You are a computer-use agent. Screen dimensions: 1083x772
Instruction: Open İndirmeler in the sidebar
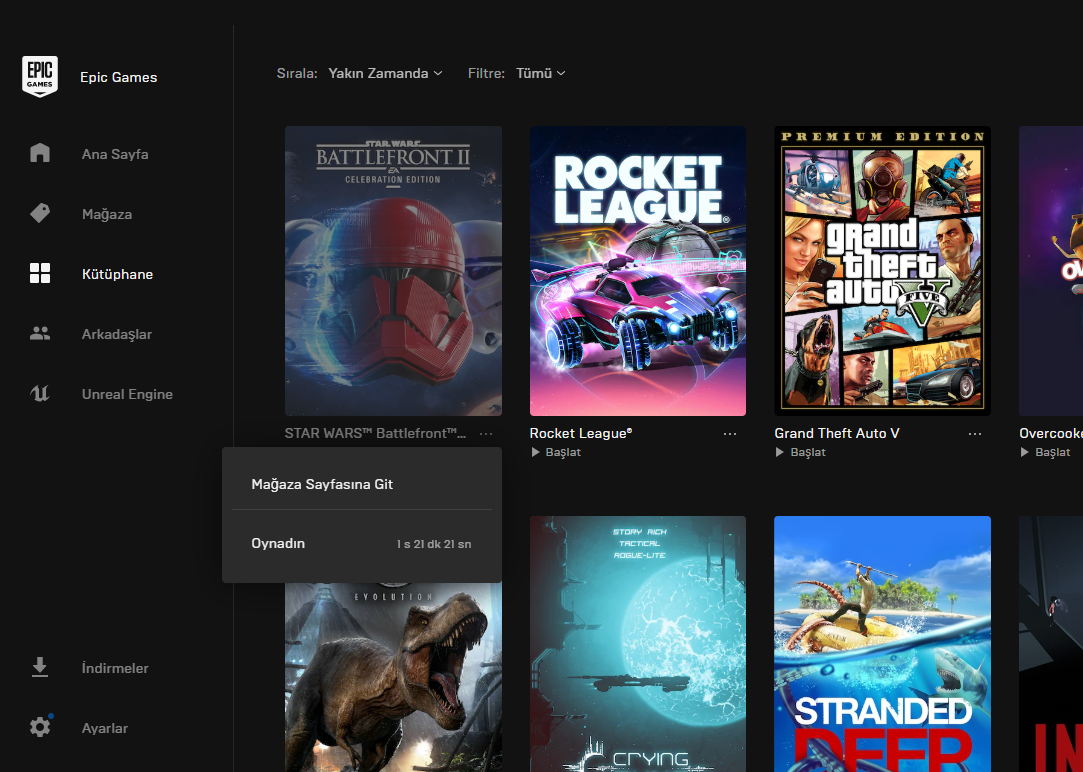[x=115, y=668]
